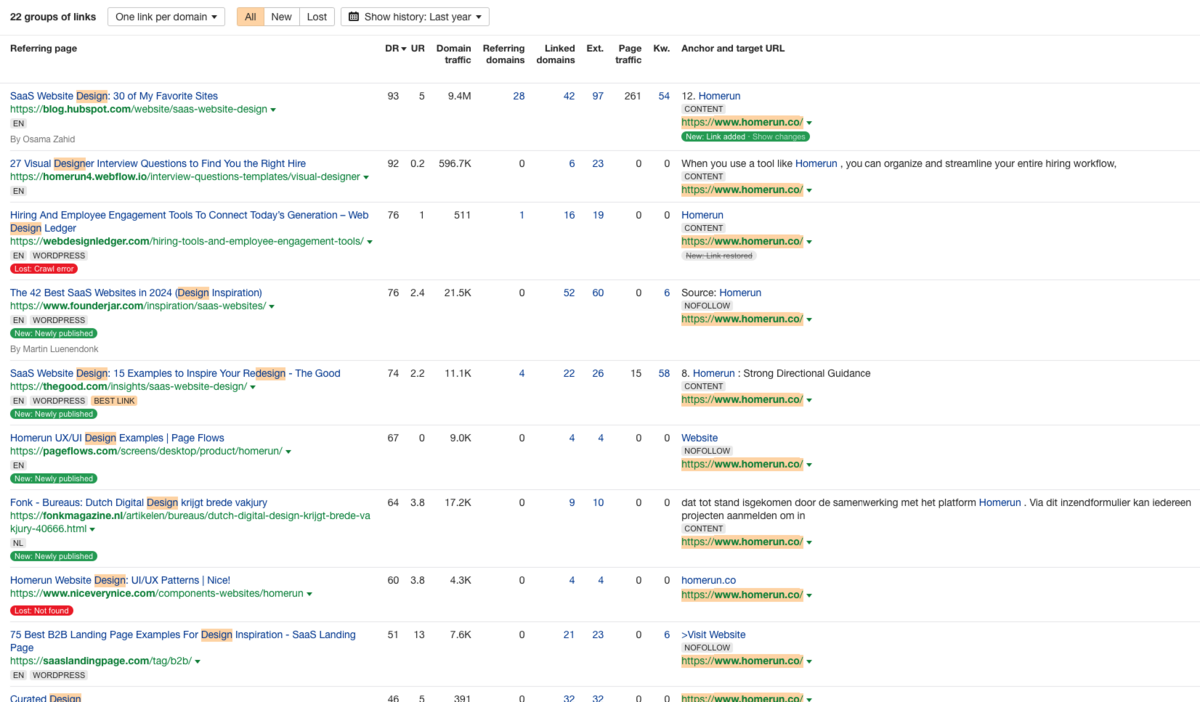Open the 54 keywords count for HubSpot
The width and height of the screenshot is (1200, 702).
point(664,96)
